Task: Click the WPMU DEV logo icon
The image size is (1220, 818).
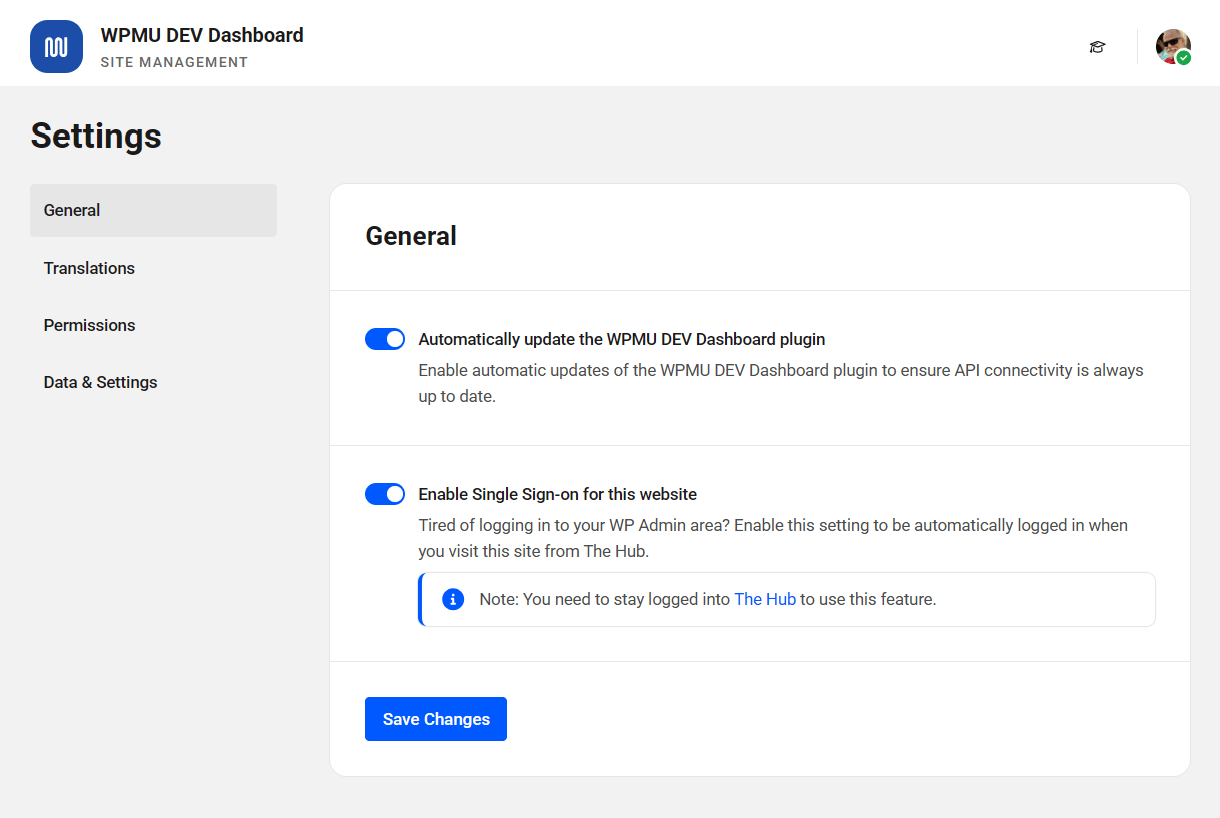Action: tap(56, 47)
